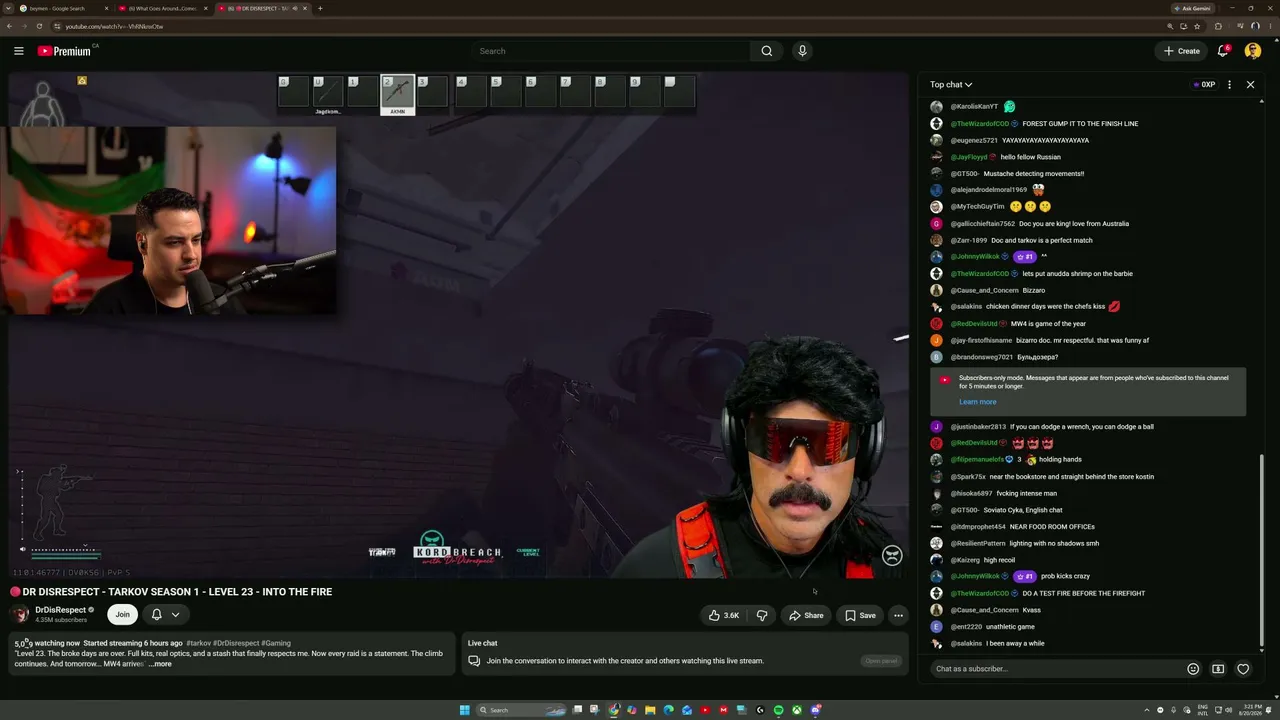
Task: Reload the current page
Action: tap(39, 26)
